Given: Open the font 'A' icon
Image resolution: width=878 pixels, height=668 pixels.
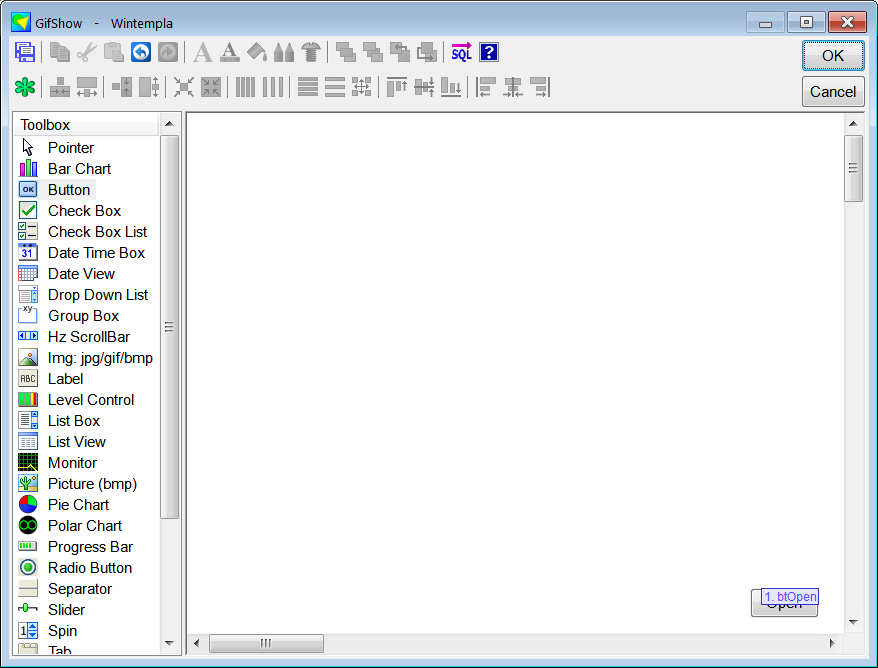Looking at the screenshot, I should 203,53.
